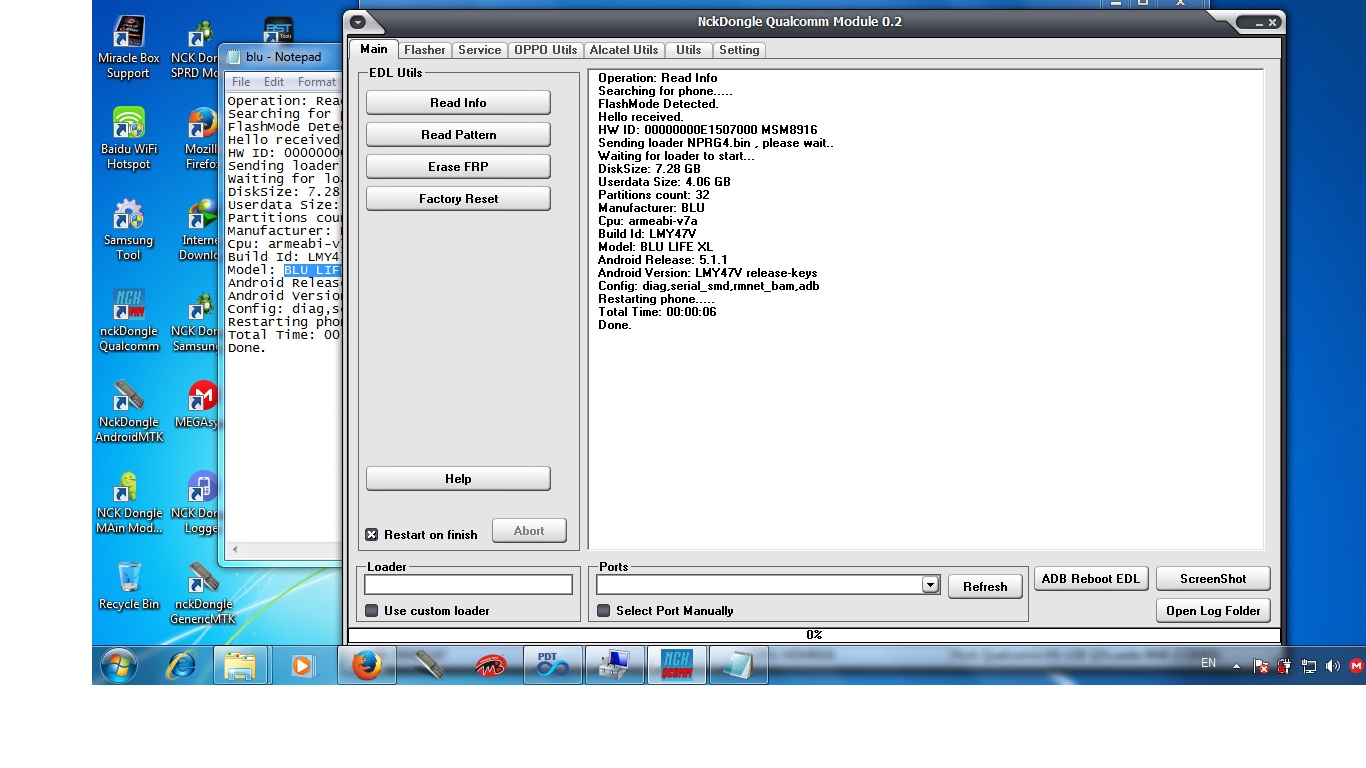Refresh the ports list

985,587
